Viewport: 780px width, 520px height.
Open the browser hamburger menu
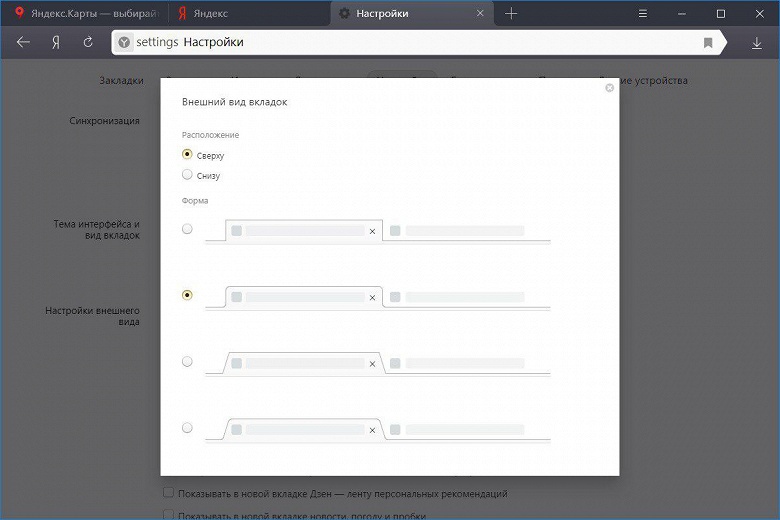point(643,14)
